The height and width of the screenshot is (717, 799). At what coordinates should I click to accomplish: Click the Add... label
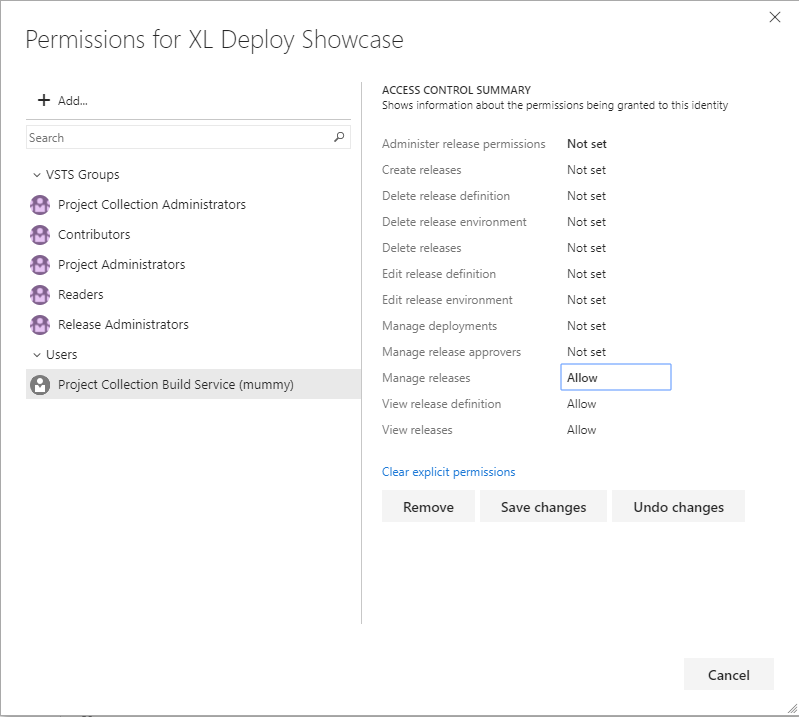coord(72,101)
